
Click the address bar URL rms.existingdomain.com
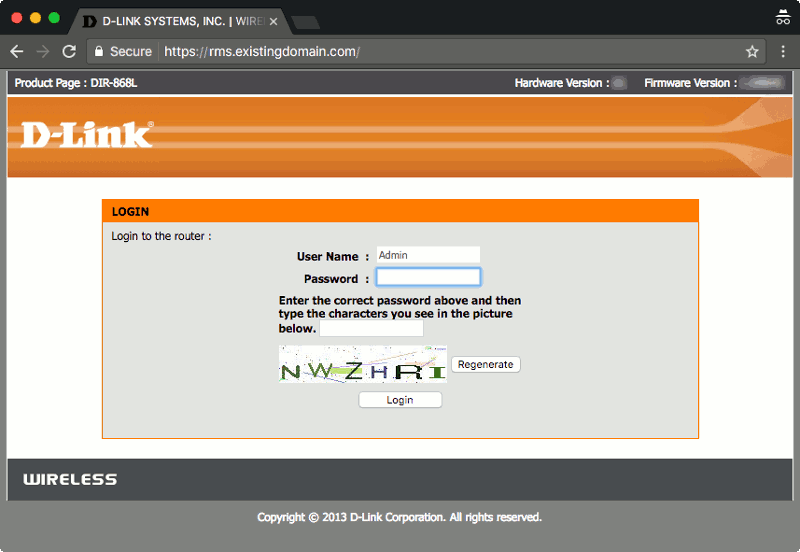[262, 52]
